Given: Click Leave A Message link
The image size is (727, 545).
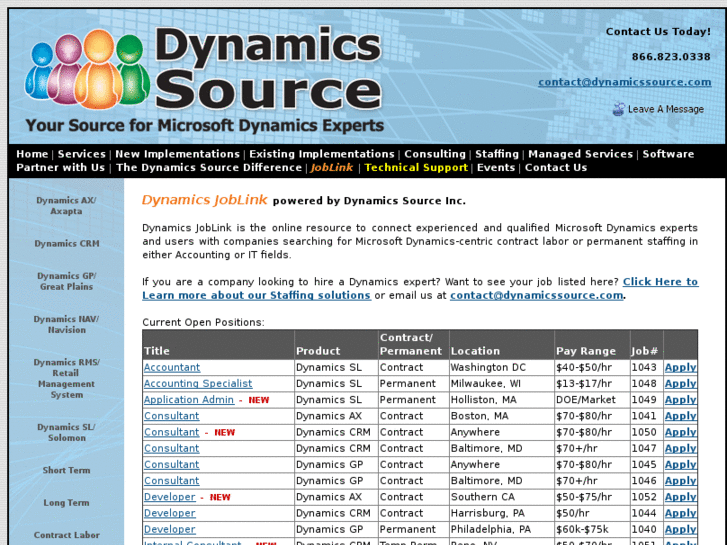Looking at the screenshot, I should 665,109.
